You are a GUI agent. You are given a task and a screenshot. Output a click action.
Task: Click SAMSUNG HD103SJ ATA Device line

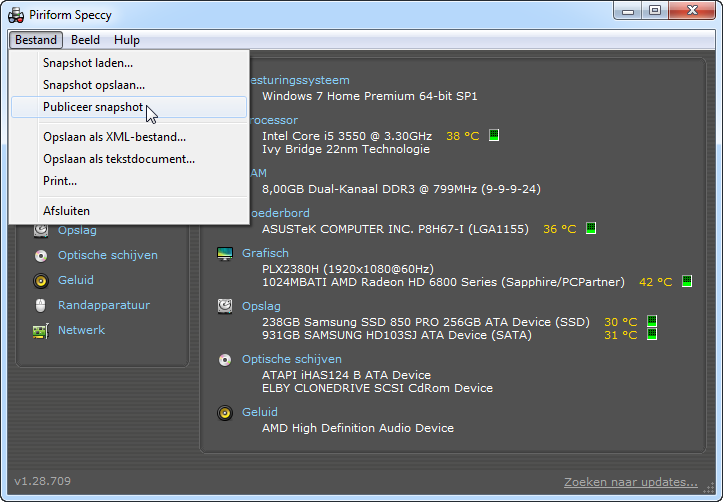coord(397,335)
